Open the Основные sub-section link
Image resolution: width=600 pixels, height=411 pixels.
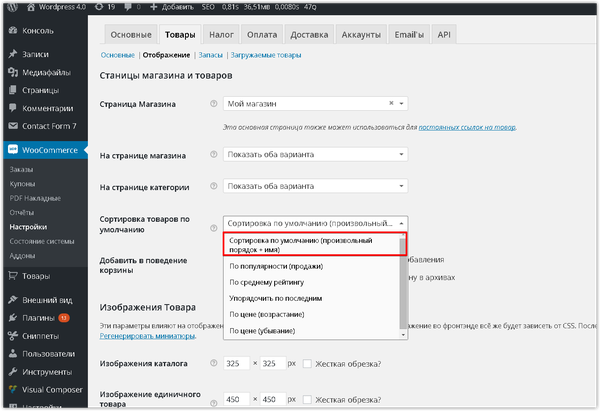[117, 55]
